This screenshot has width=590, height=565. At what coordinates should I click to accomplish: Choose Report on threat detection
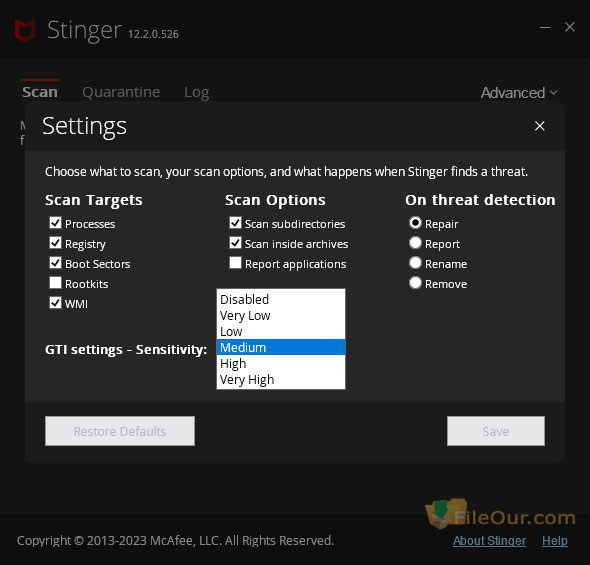click(x=415, y=243)
